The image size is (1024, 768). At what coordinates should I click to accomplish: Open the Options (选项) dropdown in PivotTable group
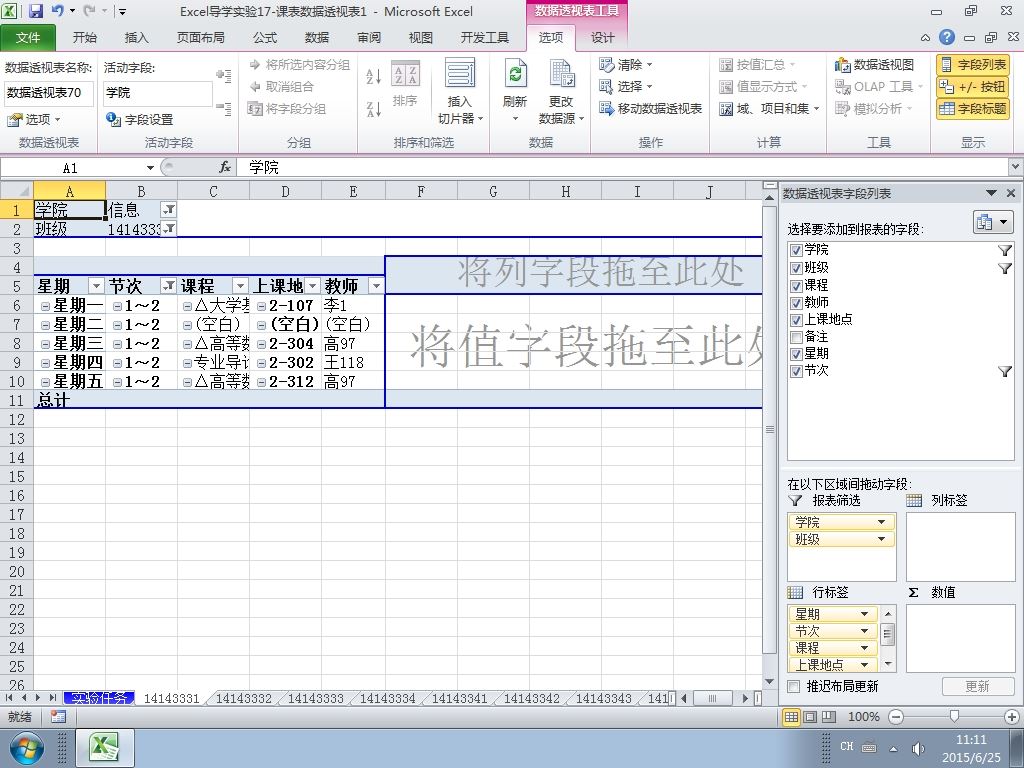(x=33, y=120)
